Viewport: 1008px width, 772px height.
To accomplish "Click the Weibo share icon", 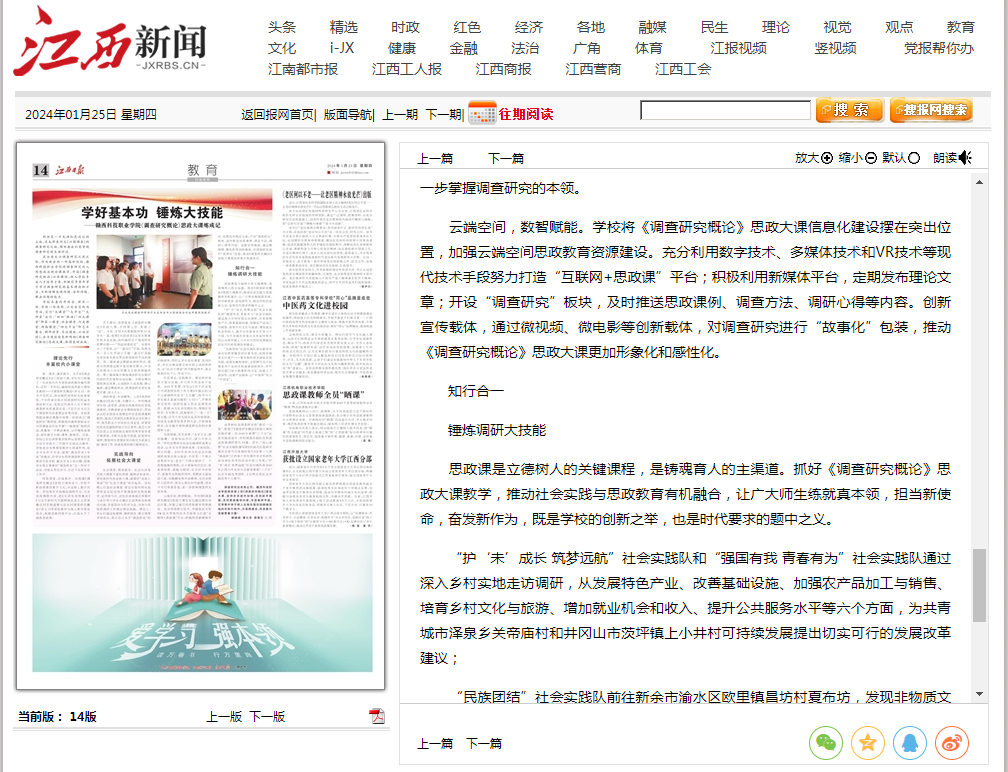I will pos(951,742).
